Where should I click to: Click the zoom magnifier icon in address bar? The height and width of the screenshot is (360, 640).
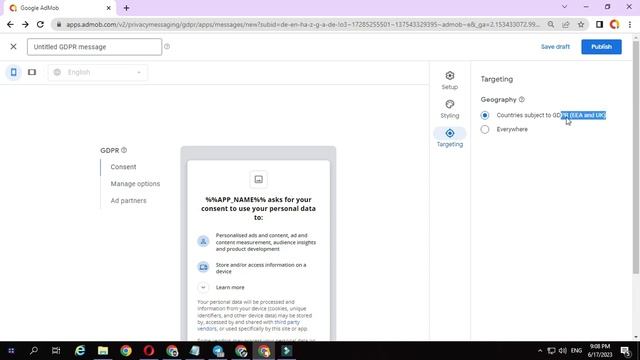(551, 24)
